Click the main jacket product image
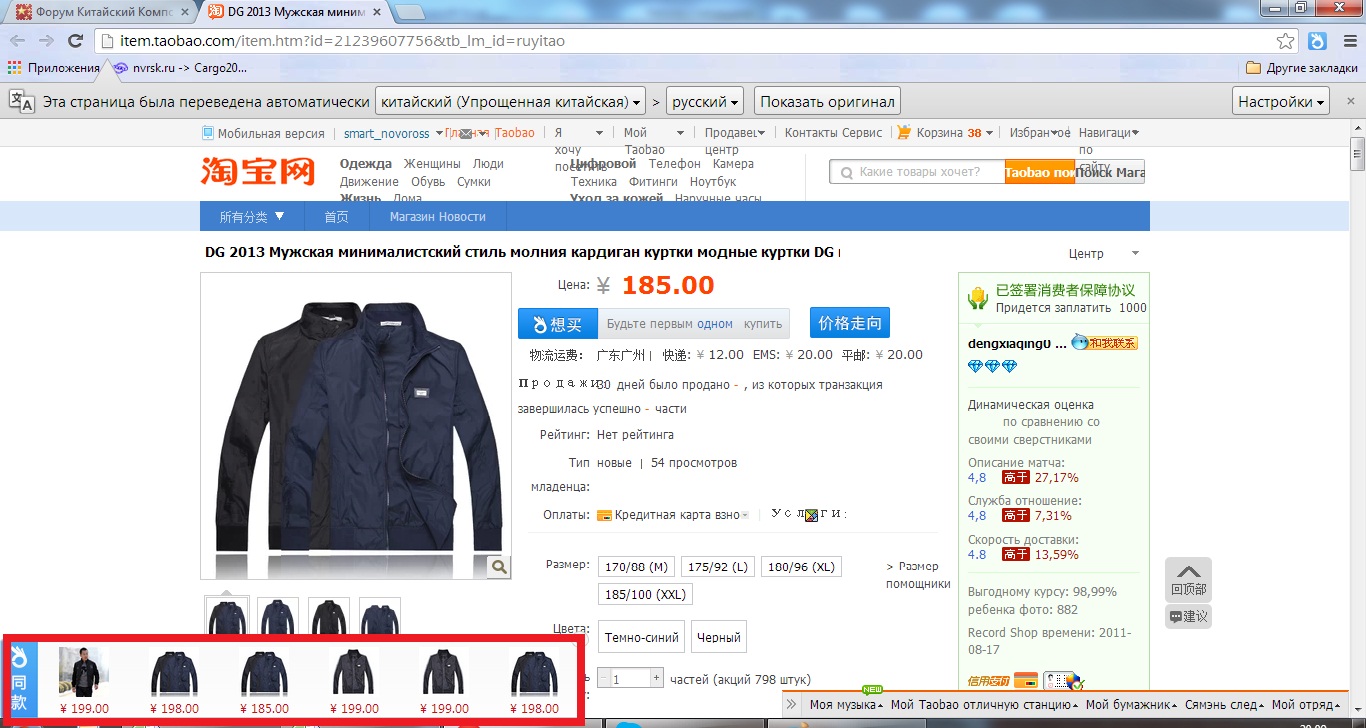Image resolution: width=1366 pixels, height=728 pixels. pos(357,426)
